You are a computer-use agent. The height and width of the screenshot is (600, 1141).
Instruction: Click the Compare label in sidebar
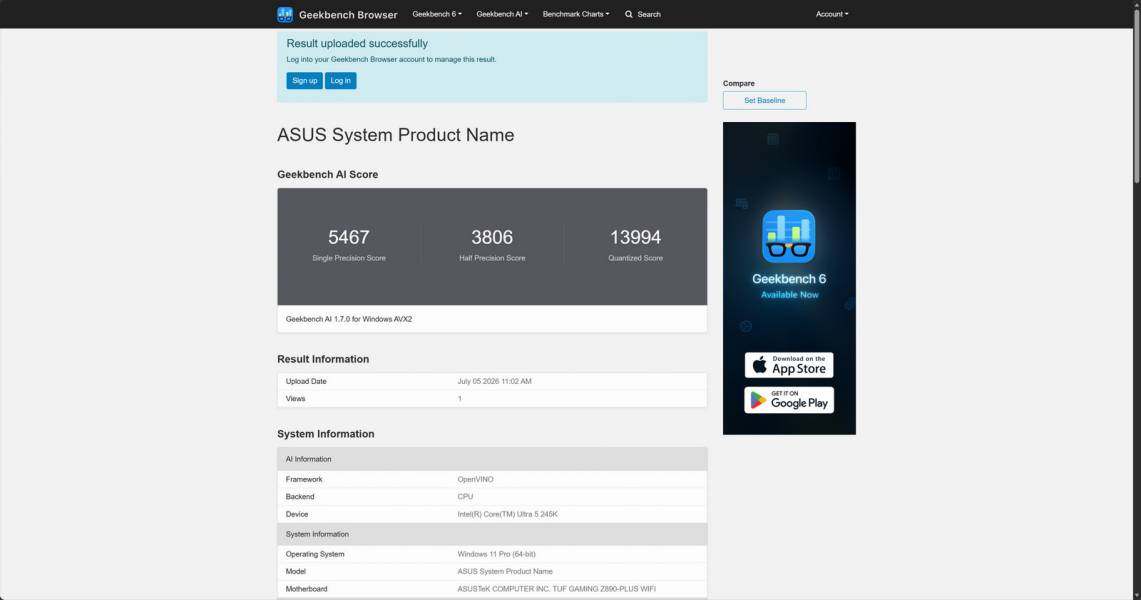[739, 84]
